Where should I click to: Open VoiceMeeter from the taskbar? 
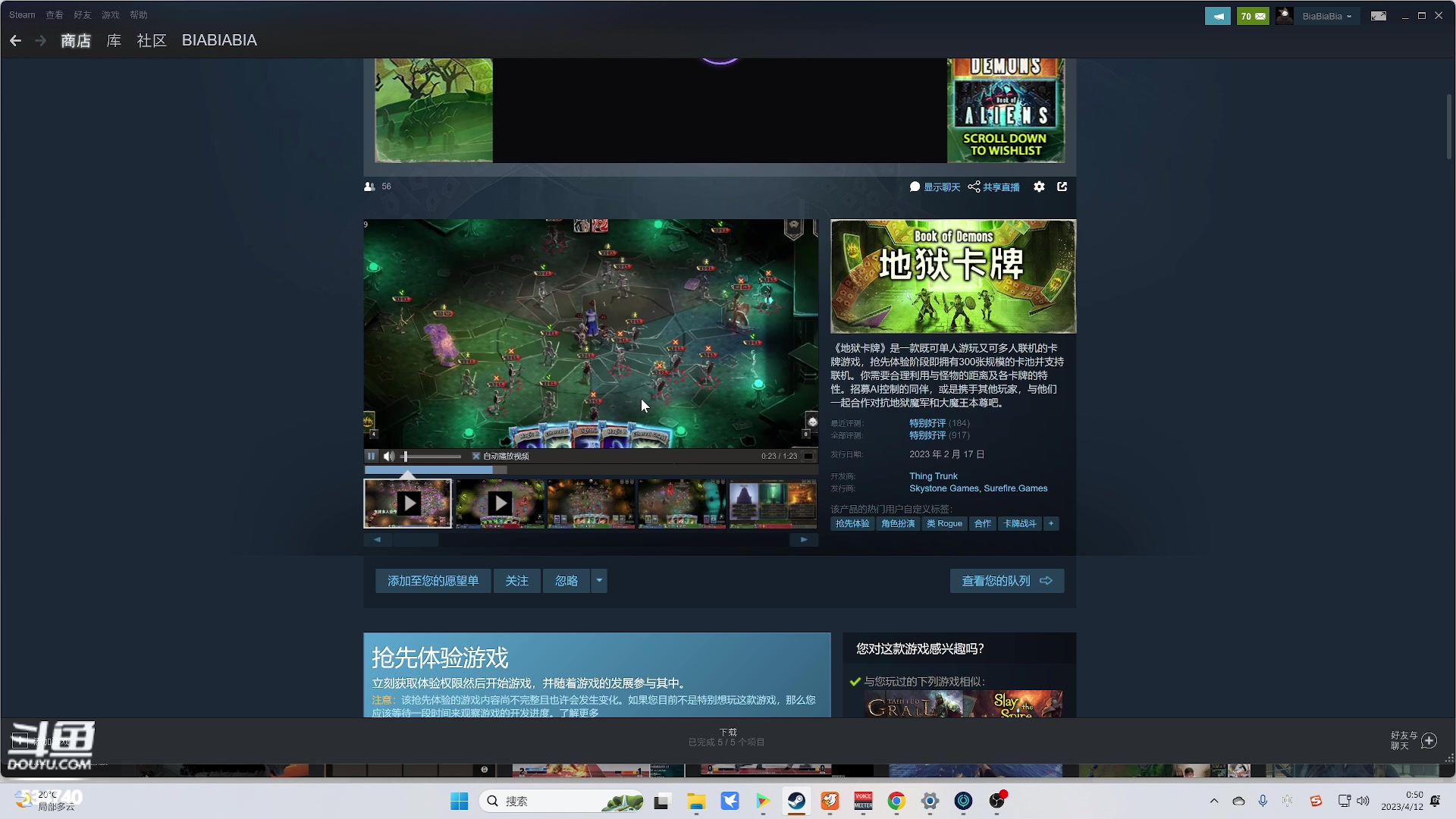(x=863, y=802)
